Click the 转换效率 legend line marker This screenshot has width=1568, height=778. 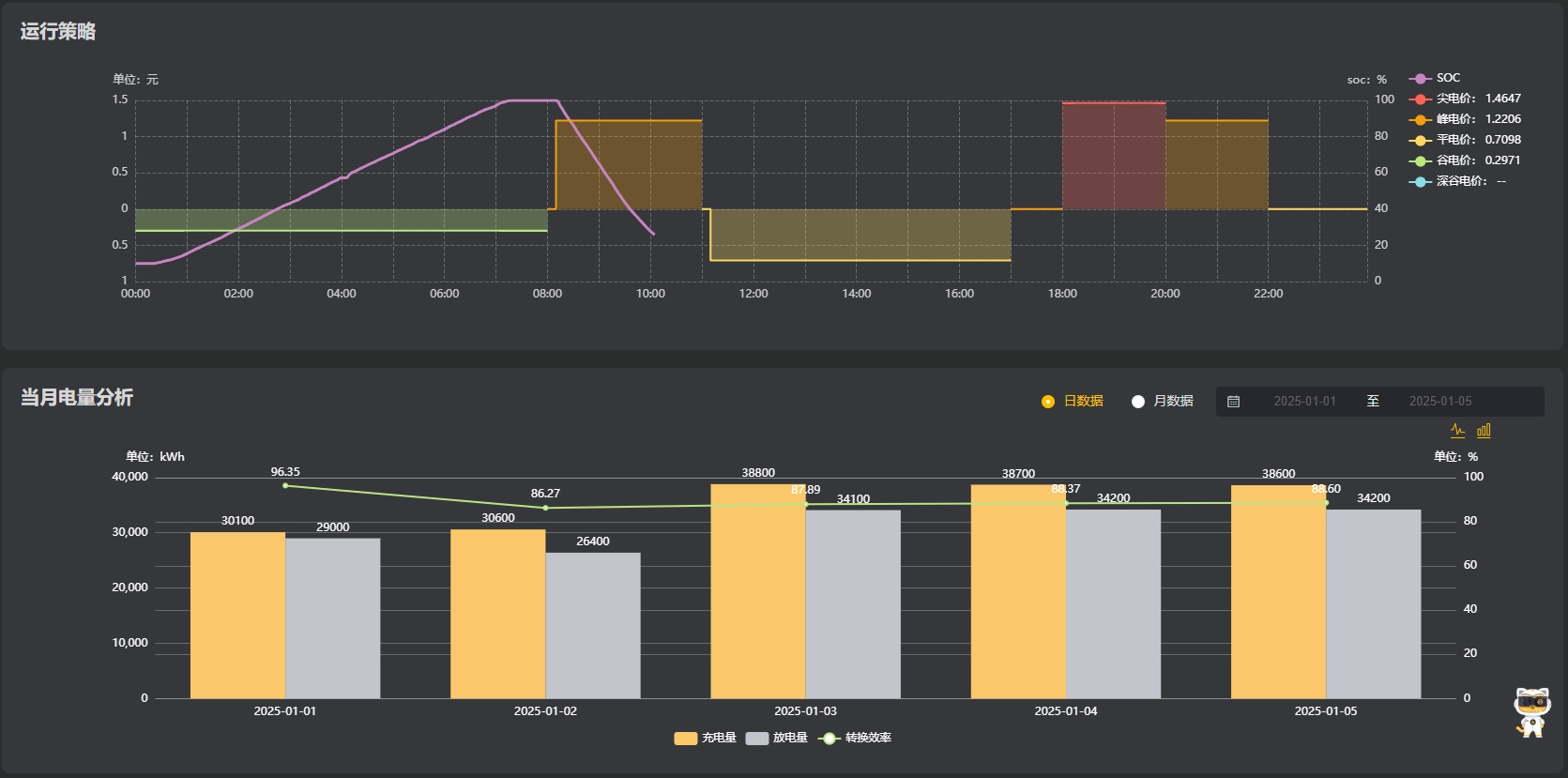point(829,739)
